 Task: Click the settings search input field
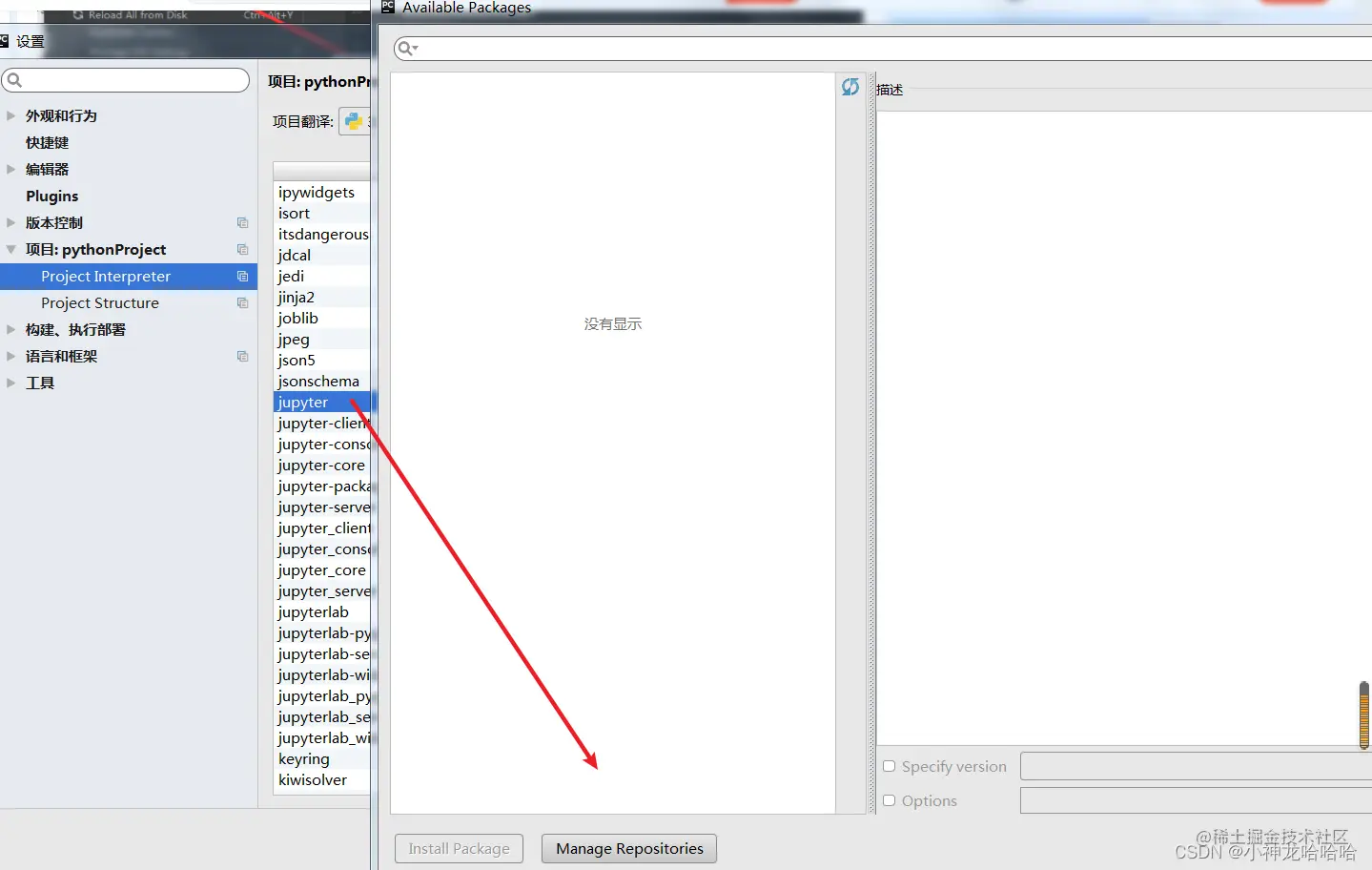point(125,80)
